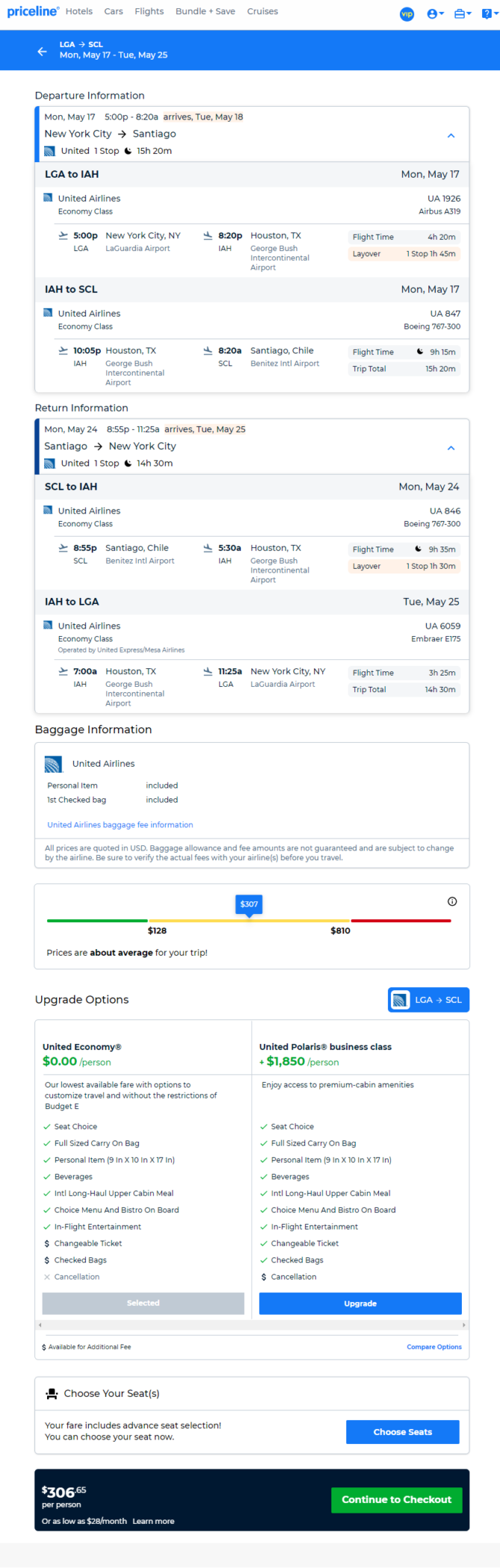
Task: Click the overnight moon icon next to 14h 30m
Action: pyautogui.click(x=128, y=463)
